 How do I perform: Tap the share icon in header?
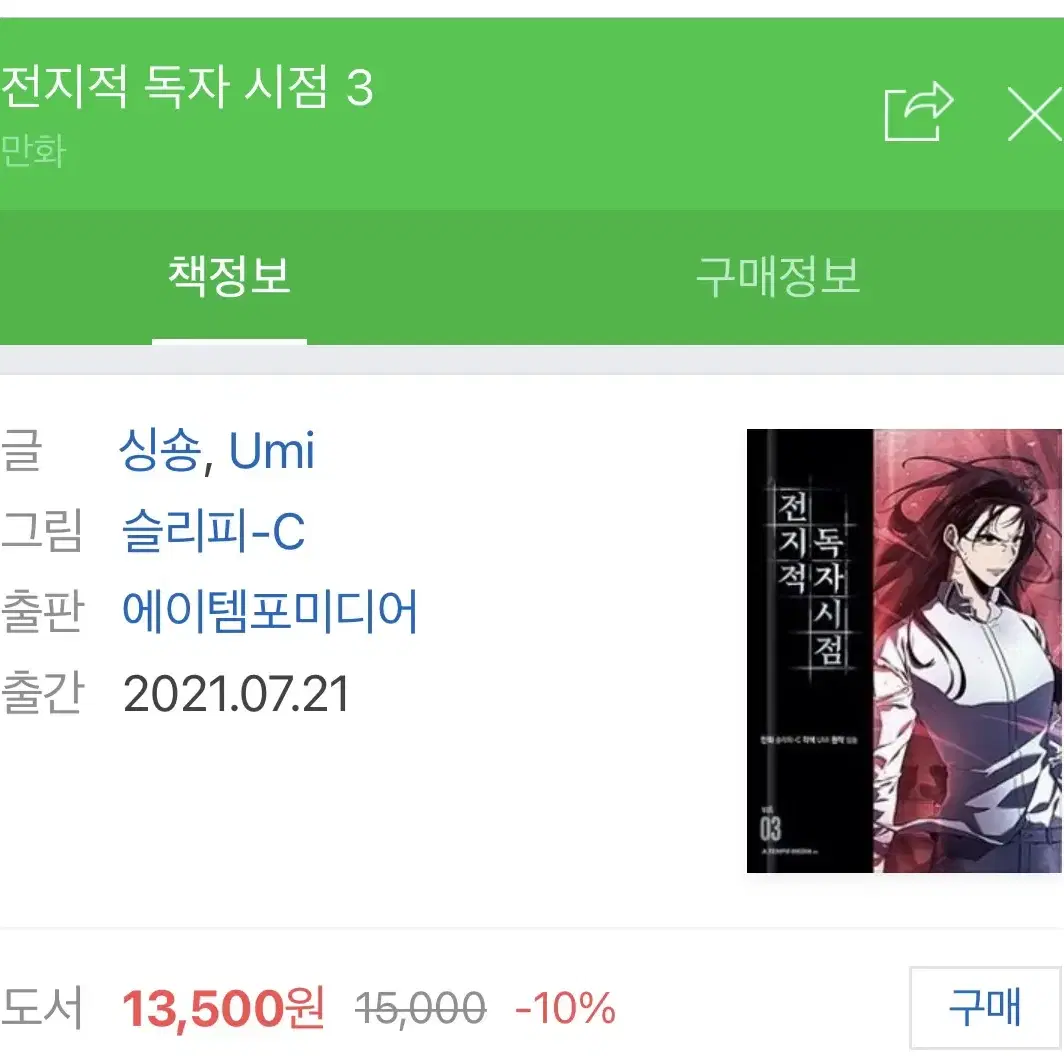919,112
